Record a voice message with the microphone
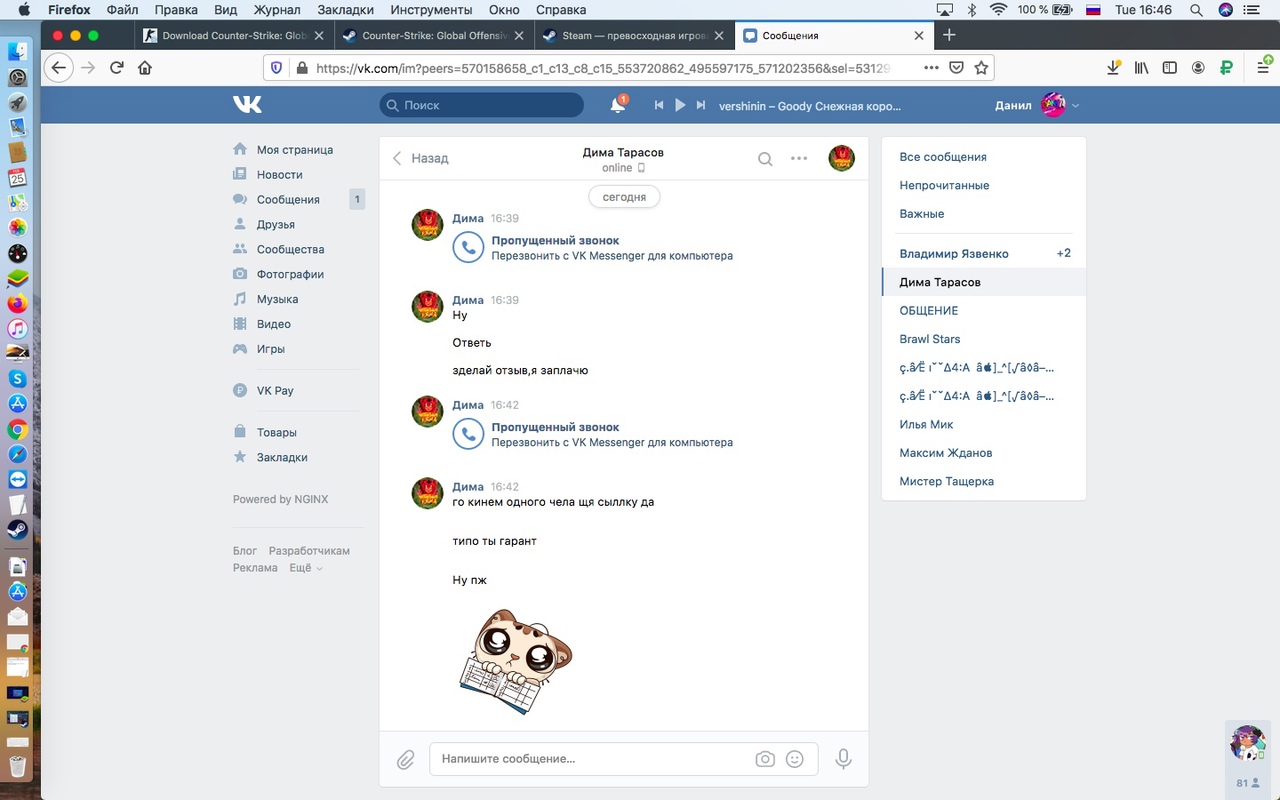This screenshot has width=1280, height=800. pos(843,759)
